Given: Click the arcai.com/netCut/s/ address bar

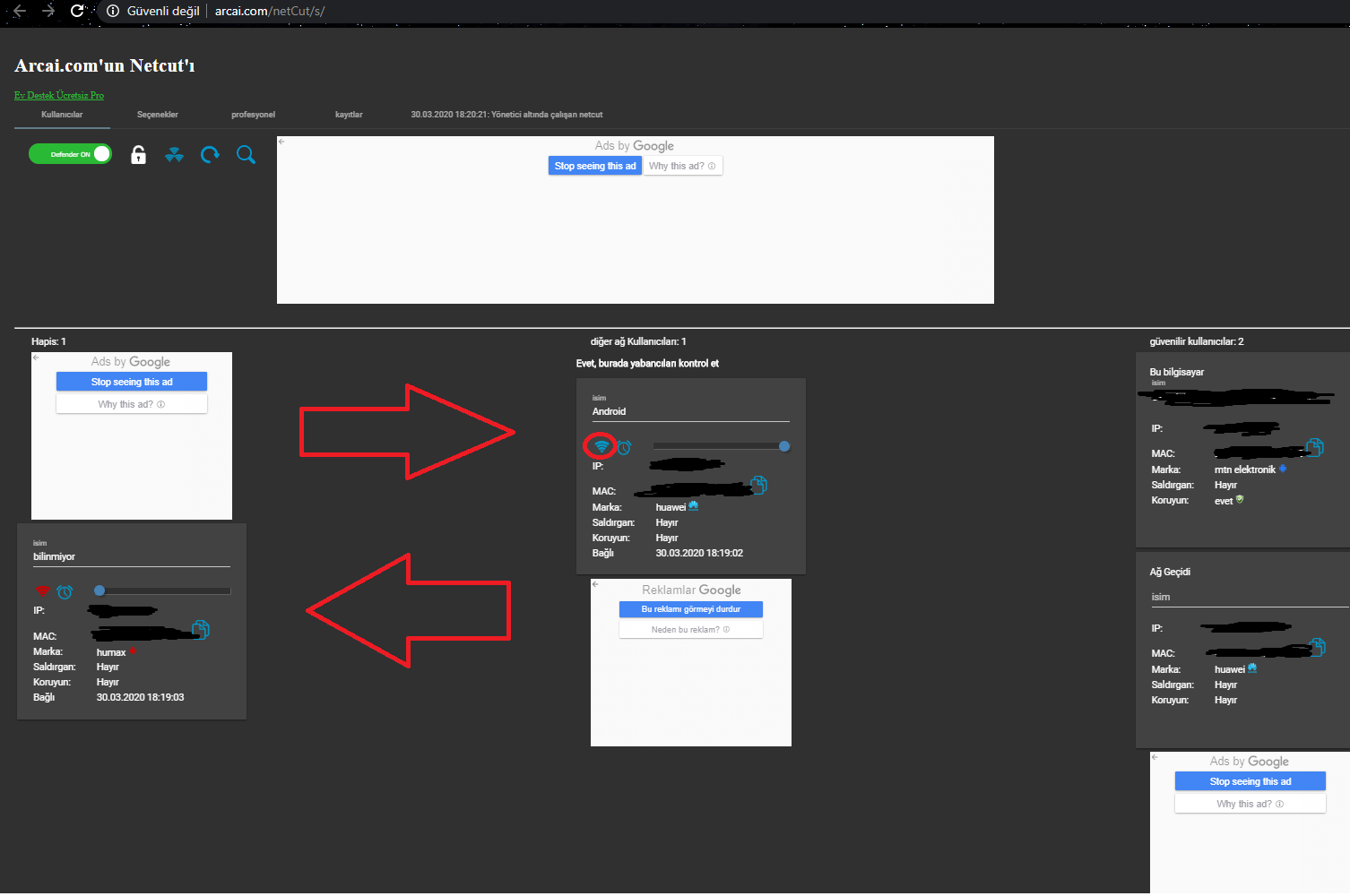Looking at the screenshot, I should coord(270,11).
